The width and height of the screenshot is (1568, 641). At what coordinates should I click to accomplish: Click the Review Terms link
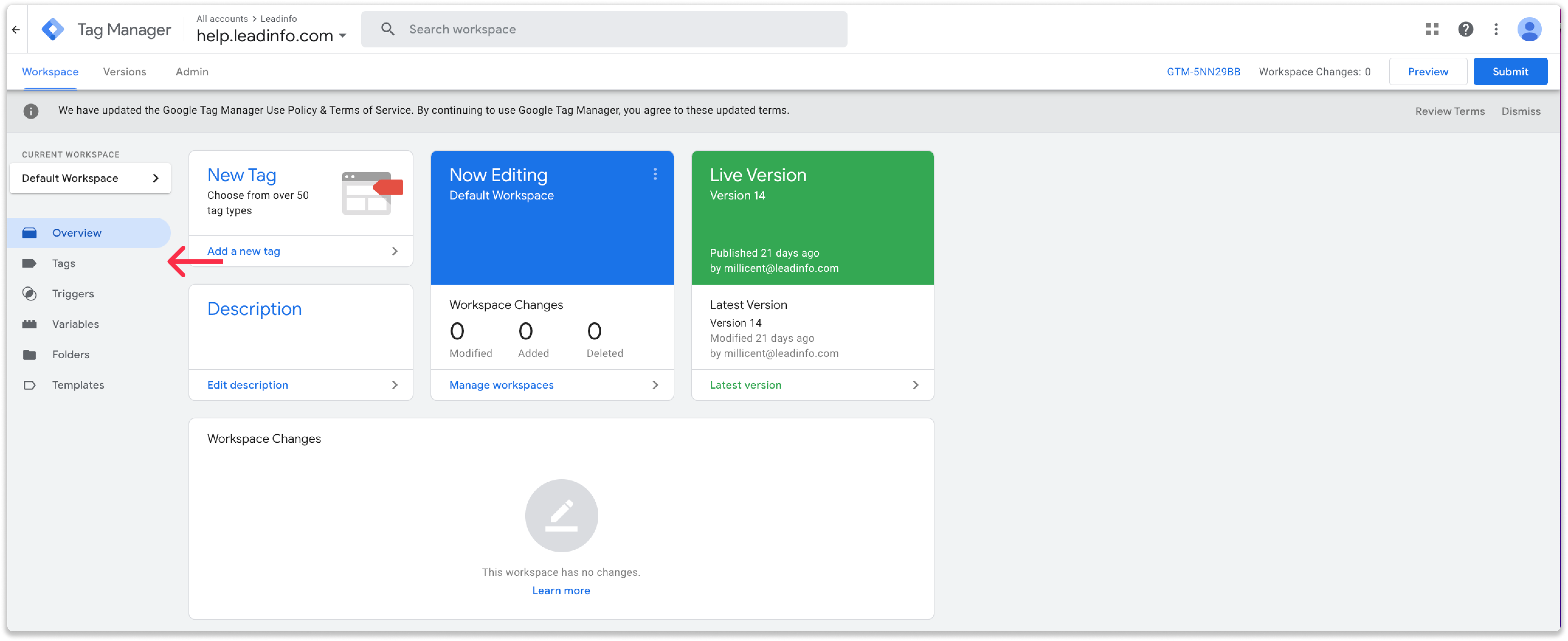point(1449,111)
